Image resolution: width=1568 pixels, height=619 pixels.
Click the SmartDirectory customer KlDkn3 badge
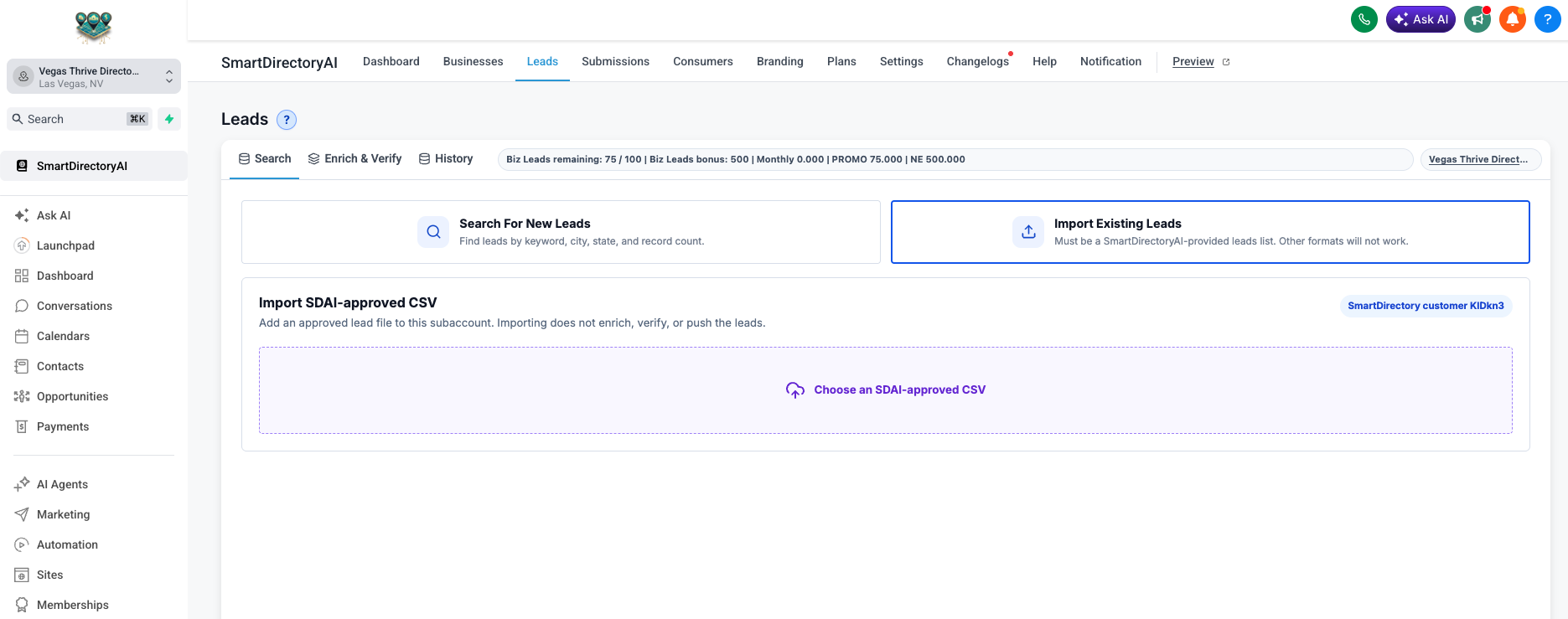pos(1426,306)
